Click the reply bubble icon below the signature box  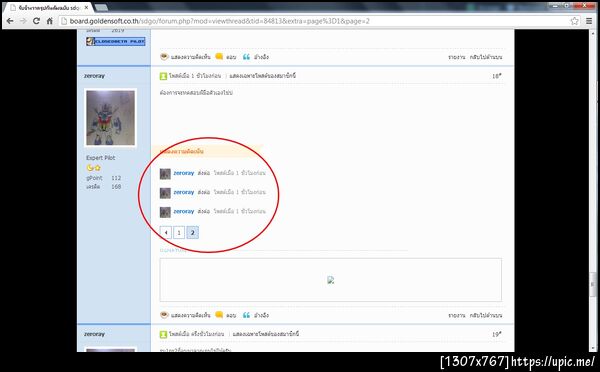click(x=219, y=315)
